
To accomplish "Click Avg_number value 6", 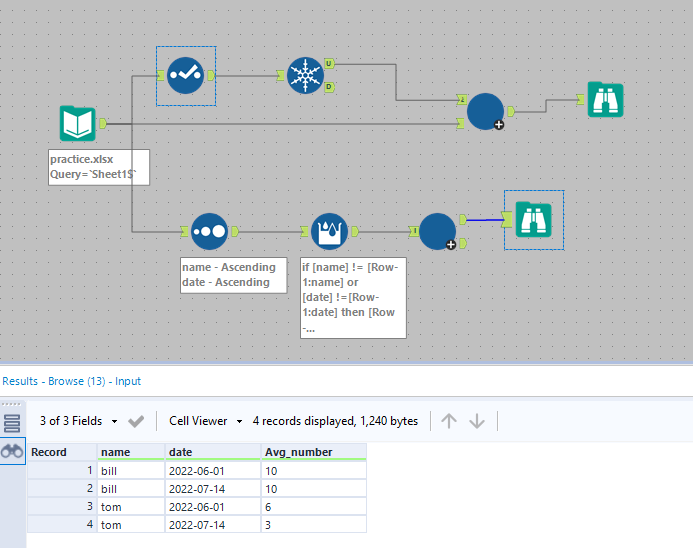I will pos(314,506).
